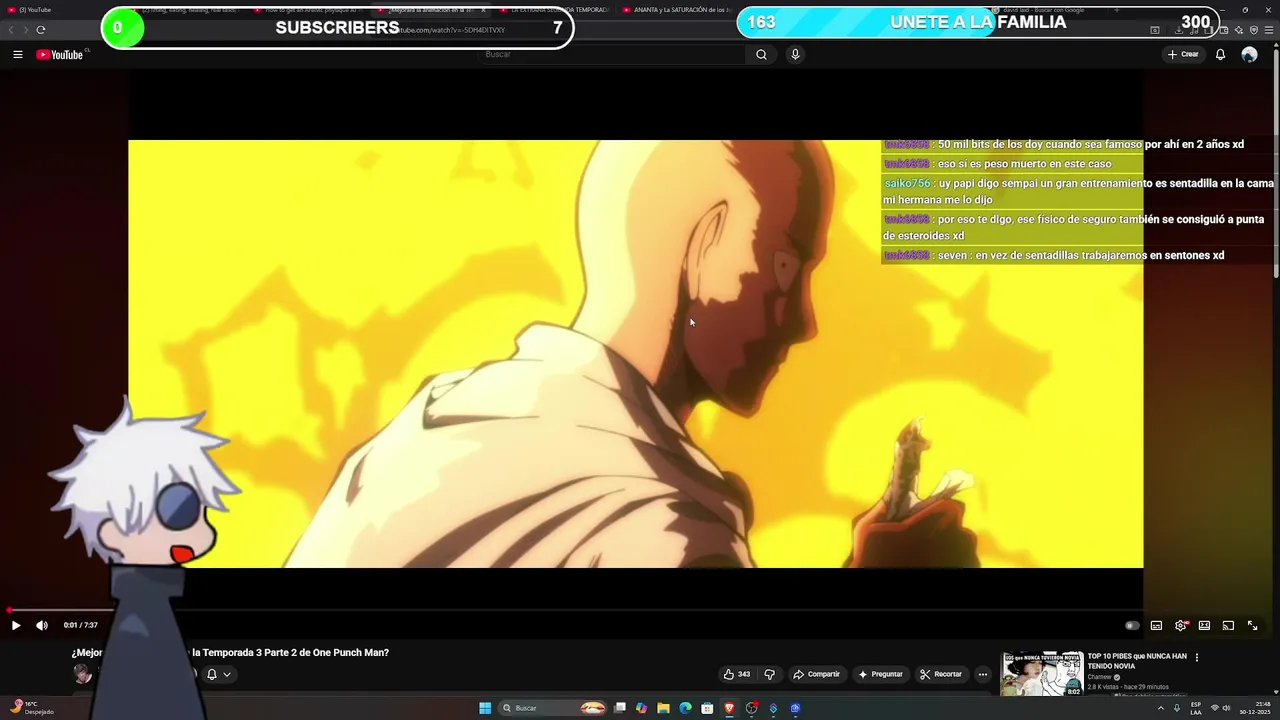Screen dimensions: 1280x720
Task: Open Microsoft Edge from the taskbar
Action: coord(685,708)
